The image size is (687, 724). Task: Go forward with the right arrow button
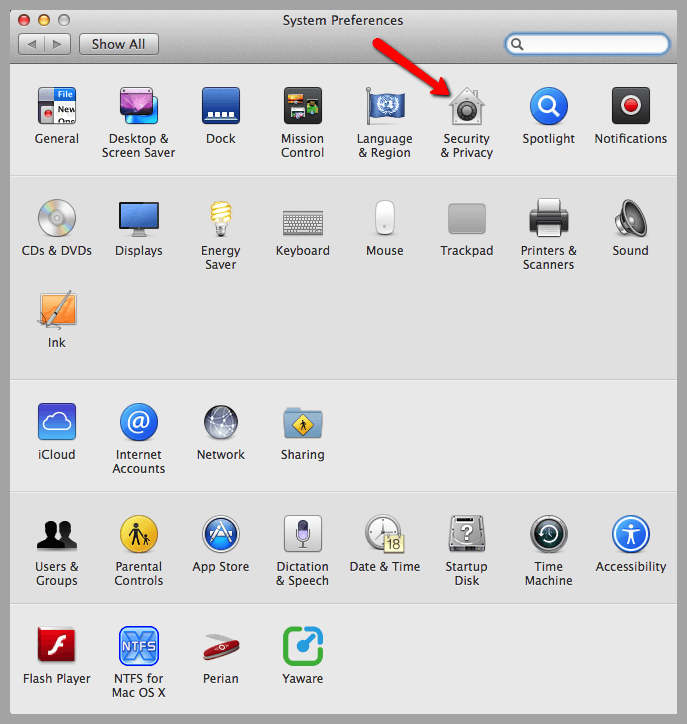point(58,44)
